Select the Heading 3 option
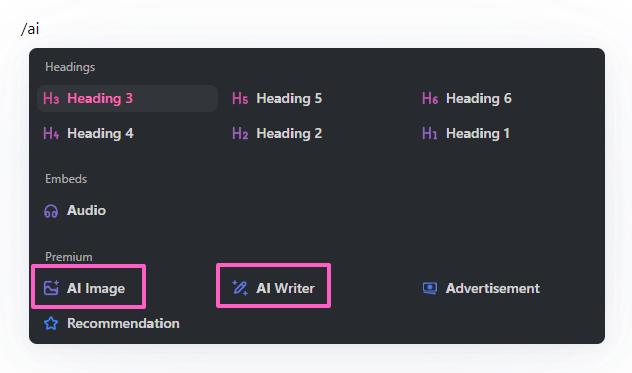This screenshot has width=632, height=373. 127,98
